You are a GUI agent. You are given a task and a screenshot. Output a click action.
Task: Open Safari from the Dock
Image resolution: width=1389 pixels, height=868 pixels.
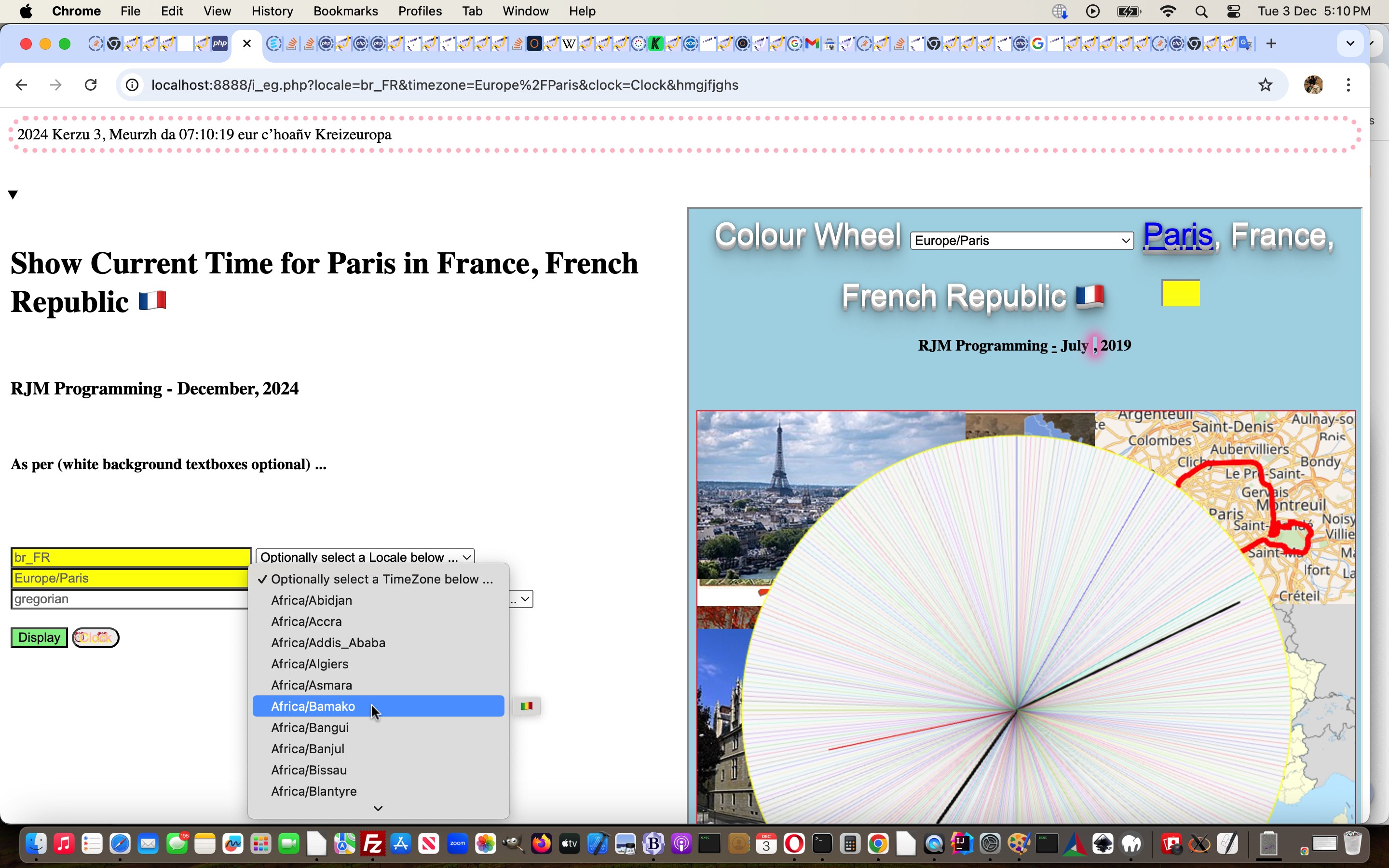pyautogui.click(x=121, y=844)
